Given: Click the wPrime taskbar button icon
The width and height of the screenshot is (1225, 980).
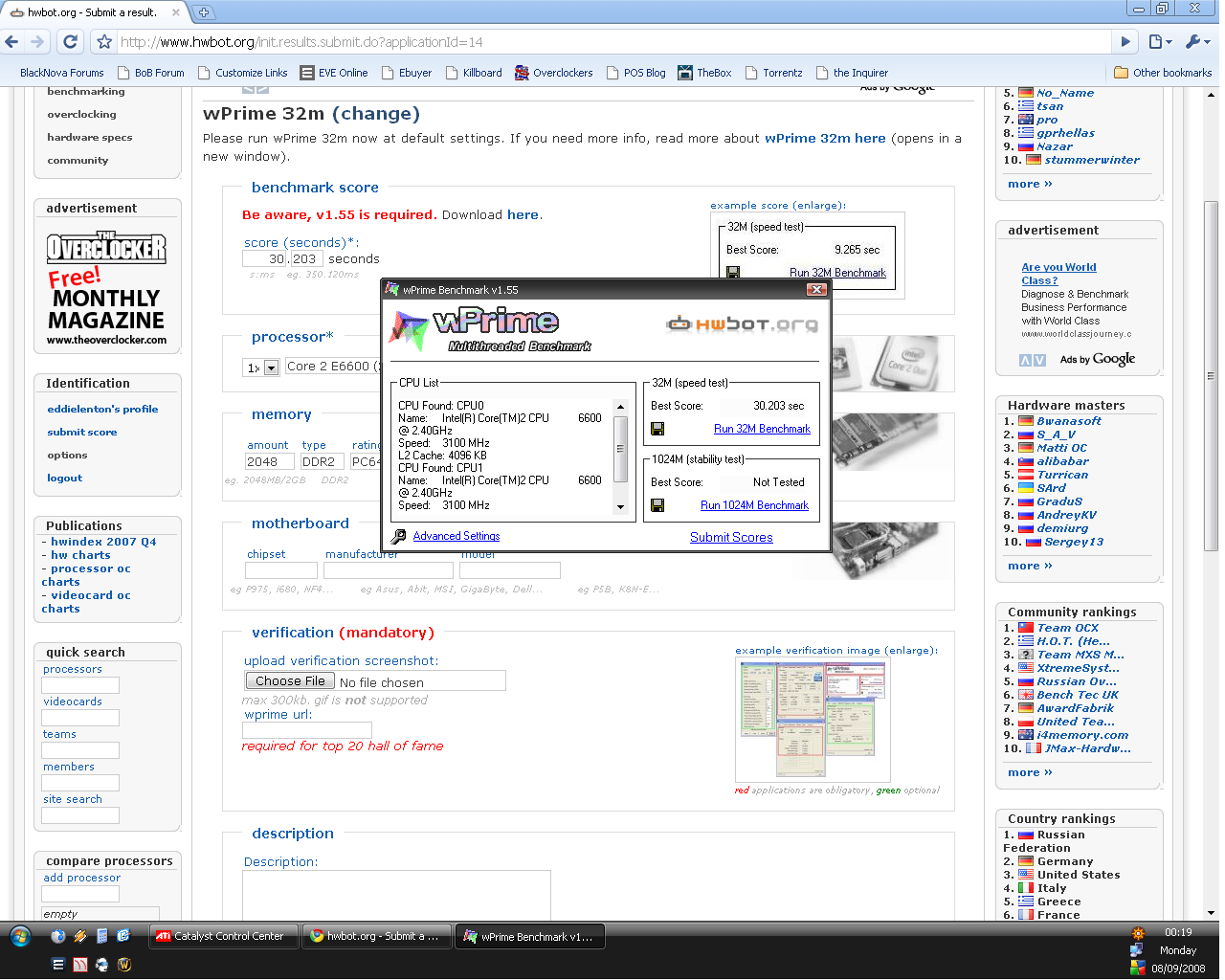Looking at the screenshot, I should click(x=470, y=937).
